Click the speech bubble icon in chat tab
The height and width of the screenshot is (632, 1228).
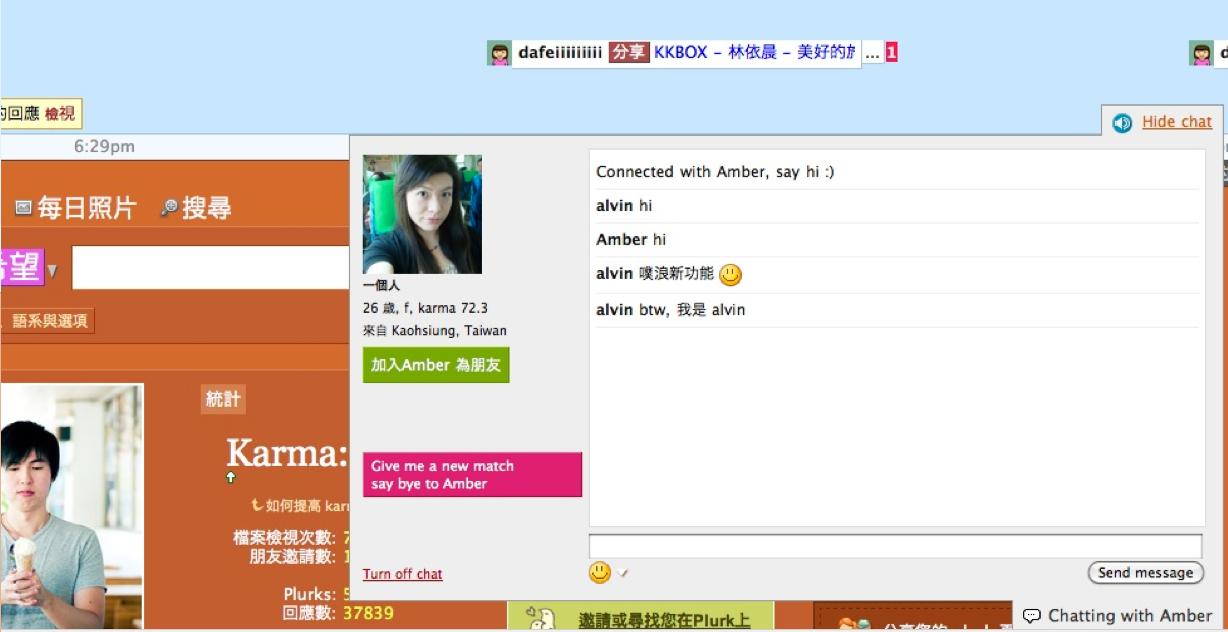(x=1032, y=617)
